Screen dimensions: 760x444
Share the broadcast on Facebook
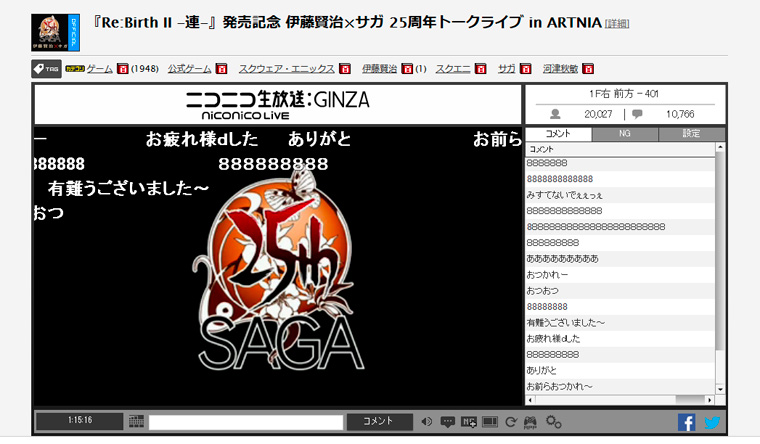[686, 422]
